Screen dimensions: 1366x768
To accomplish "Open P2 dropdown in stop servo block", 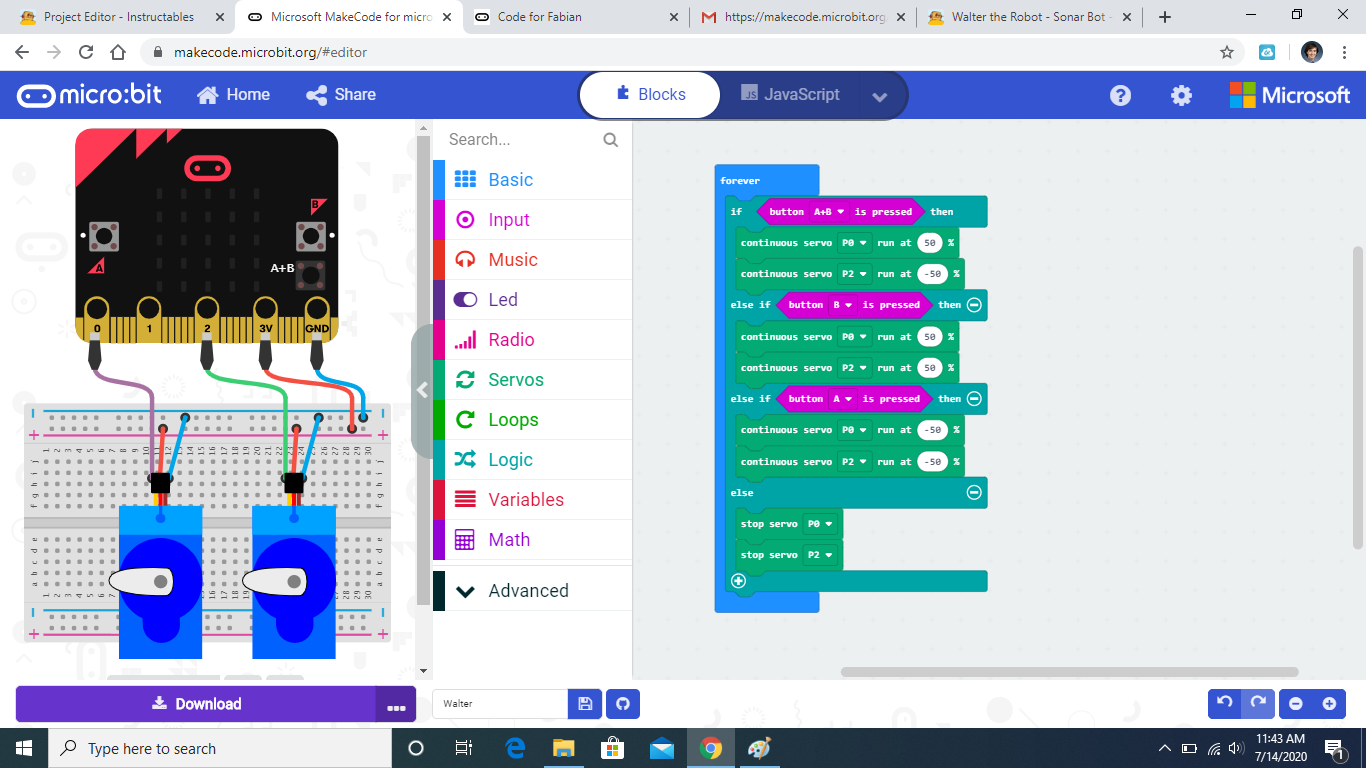I will point(819,555).
